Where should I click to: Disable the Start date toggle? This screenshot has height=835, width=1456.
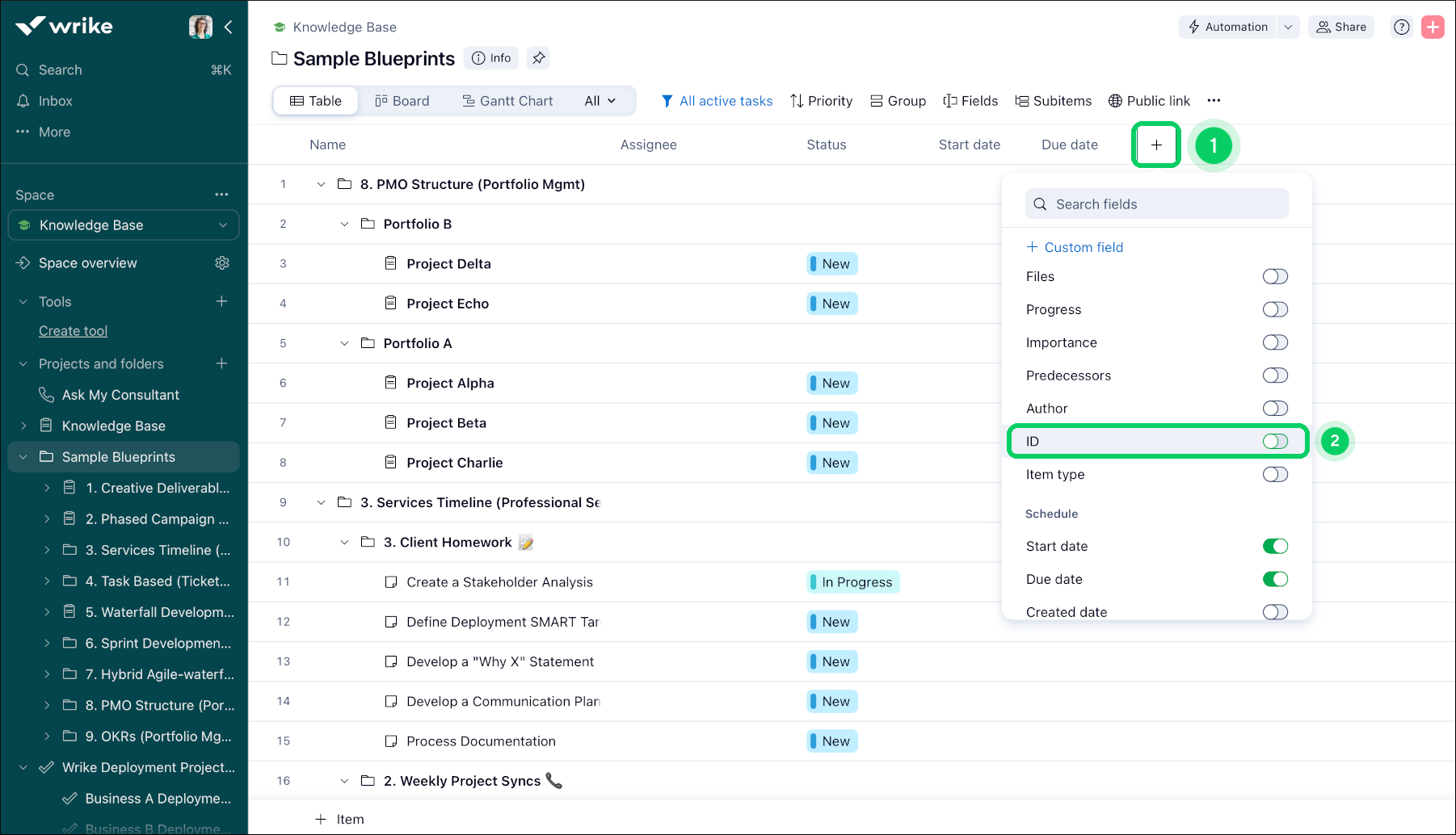(x=1274, y=546)
